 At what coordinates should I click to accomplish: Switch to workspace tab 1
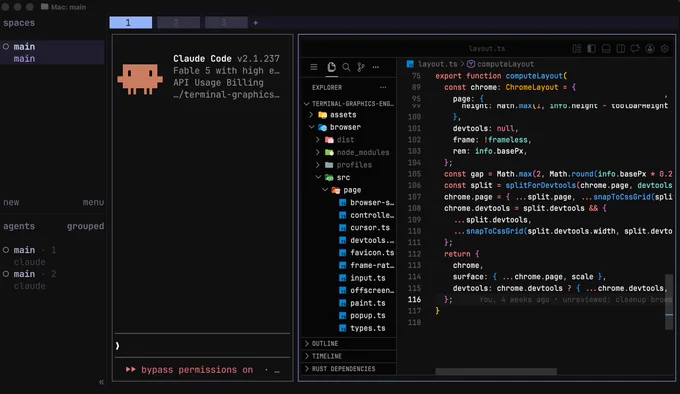pyautogui.click(x=131, y=23)
